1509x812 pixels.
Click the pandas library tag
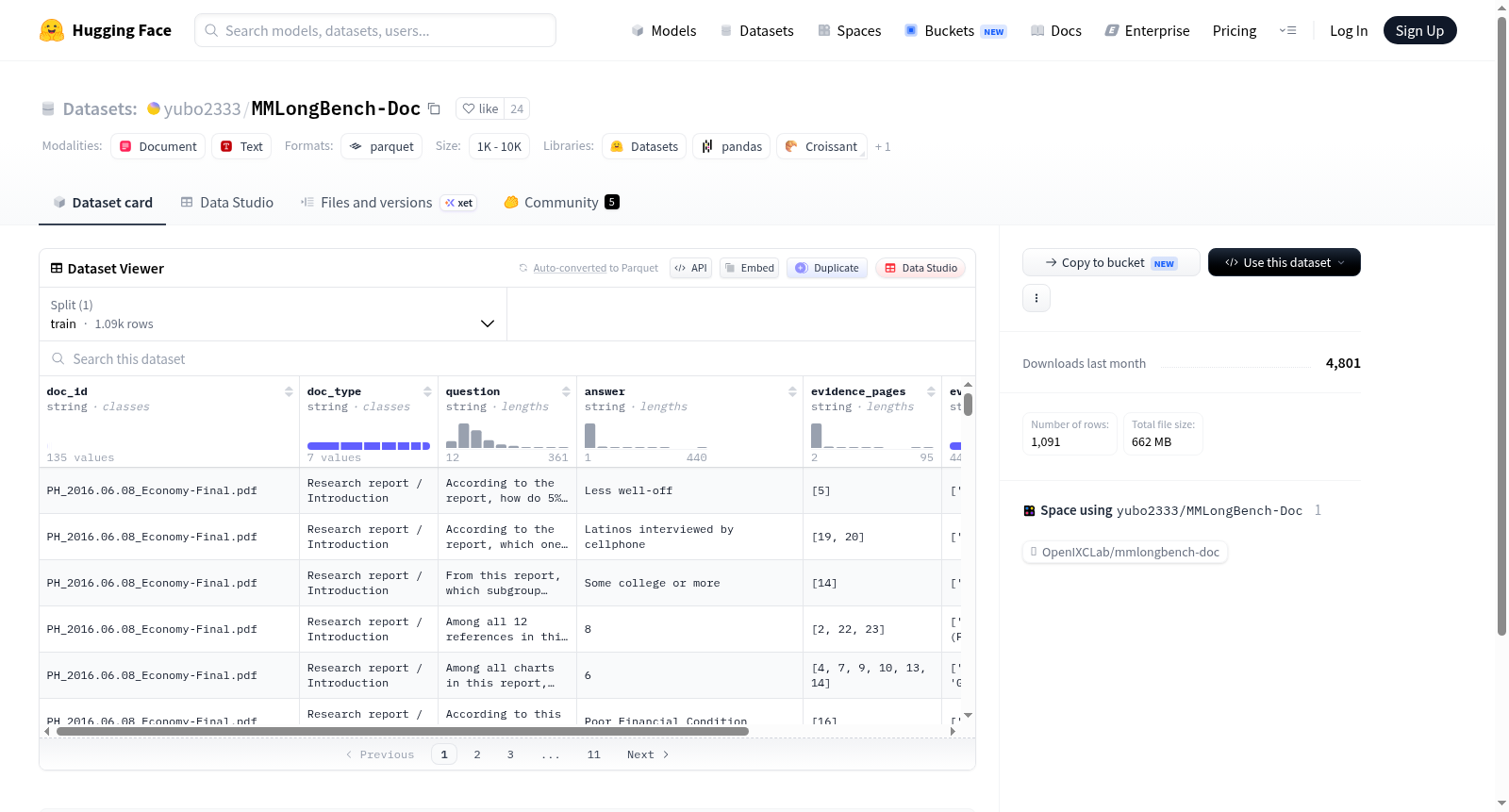[732, 146]
